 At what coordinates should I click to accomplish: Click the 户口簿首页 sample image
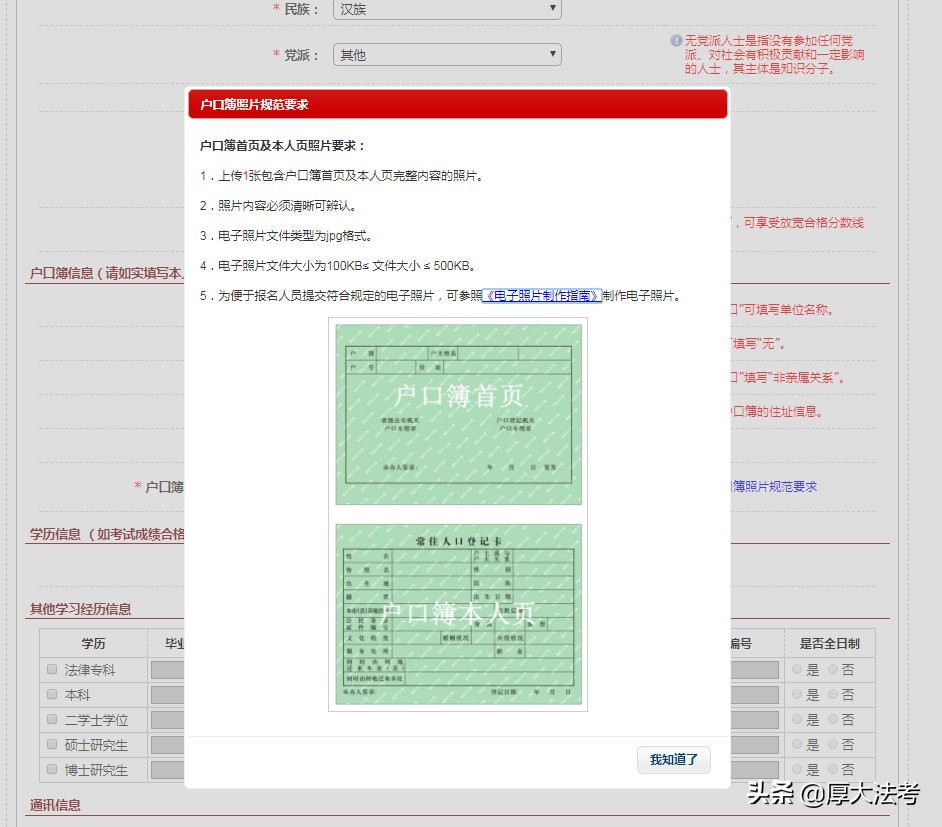click(457, 413)
